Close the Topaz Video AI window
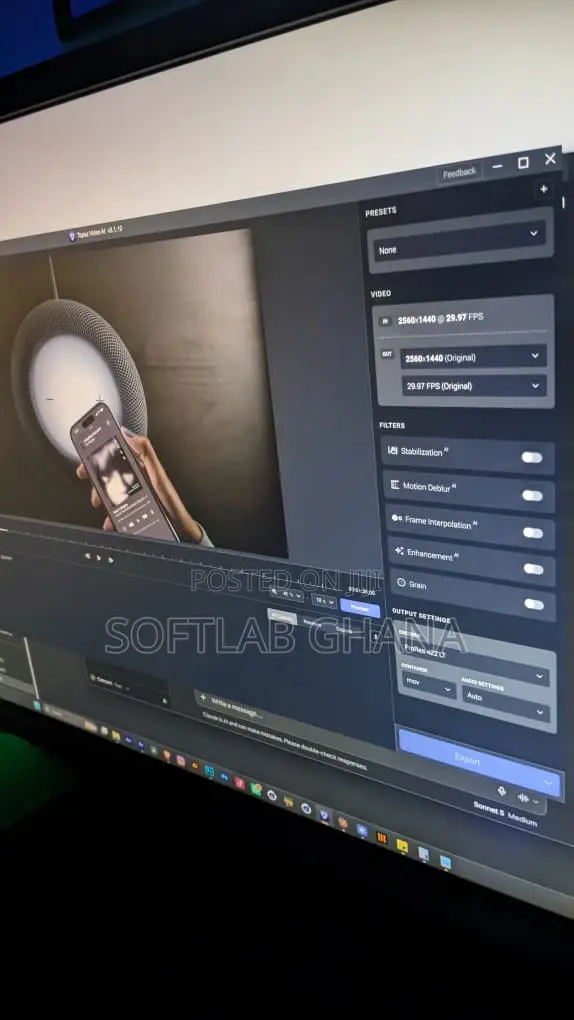This screenshot has width=574, height=1020. [551, 158]
